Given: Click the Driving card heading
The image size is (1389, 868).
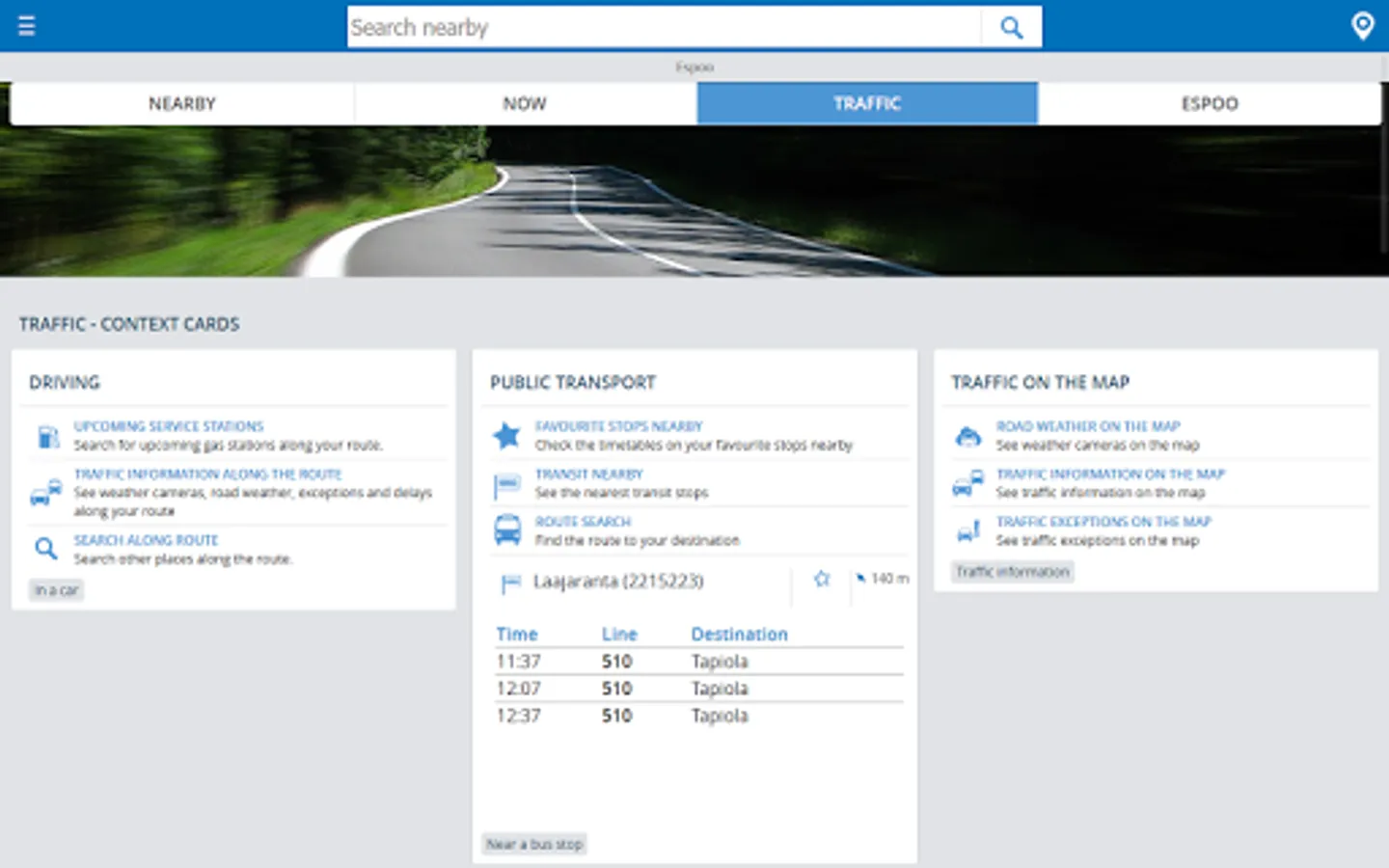Looking at the screenshot, I should point(65,383).
